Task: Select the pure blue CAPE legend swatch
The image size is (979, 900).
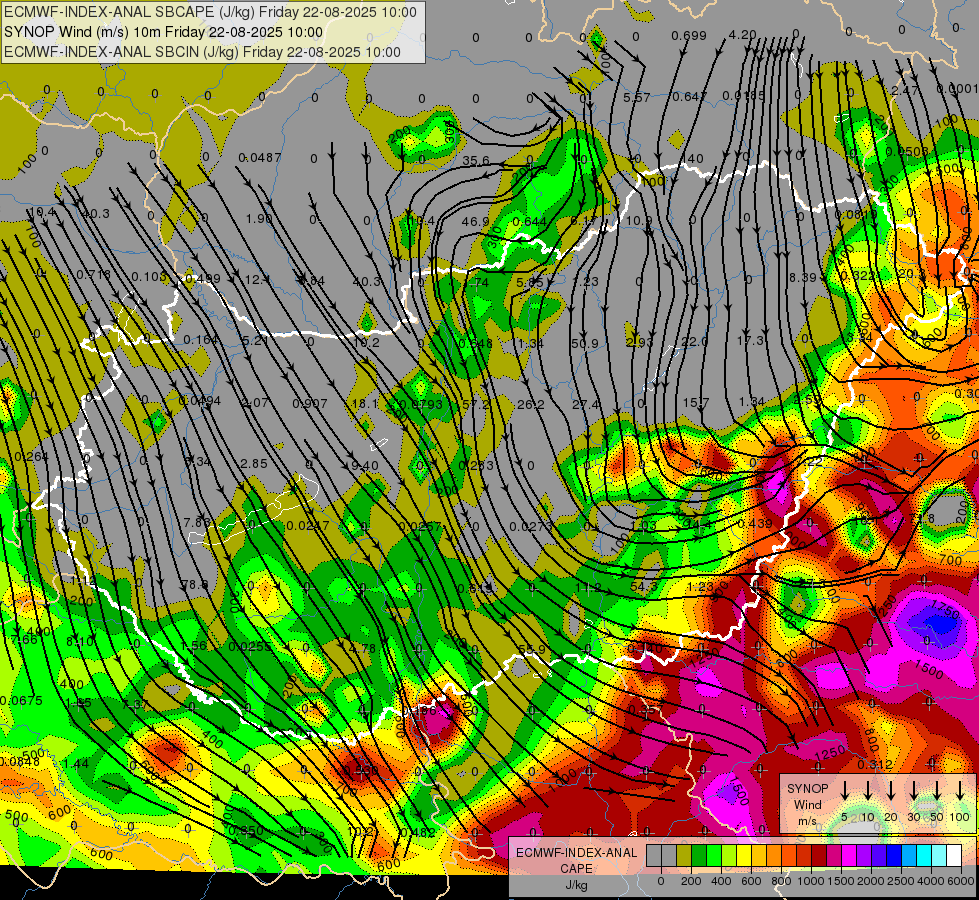Action: tap(893, 856)
